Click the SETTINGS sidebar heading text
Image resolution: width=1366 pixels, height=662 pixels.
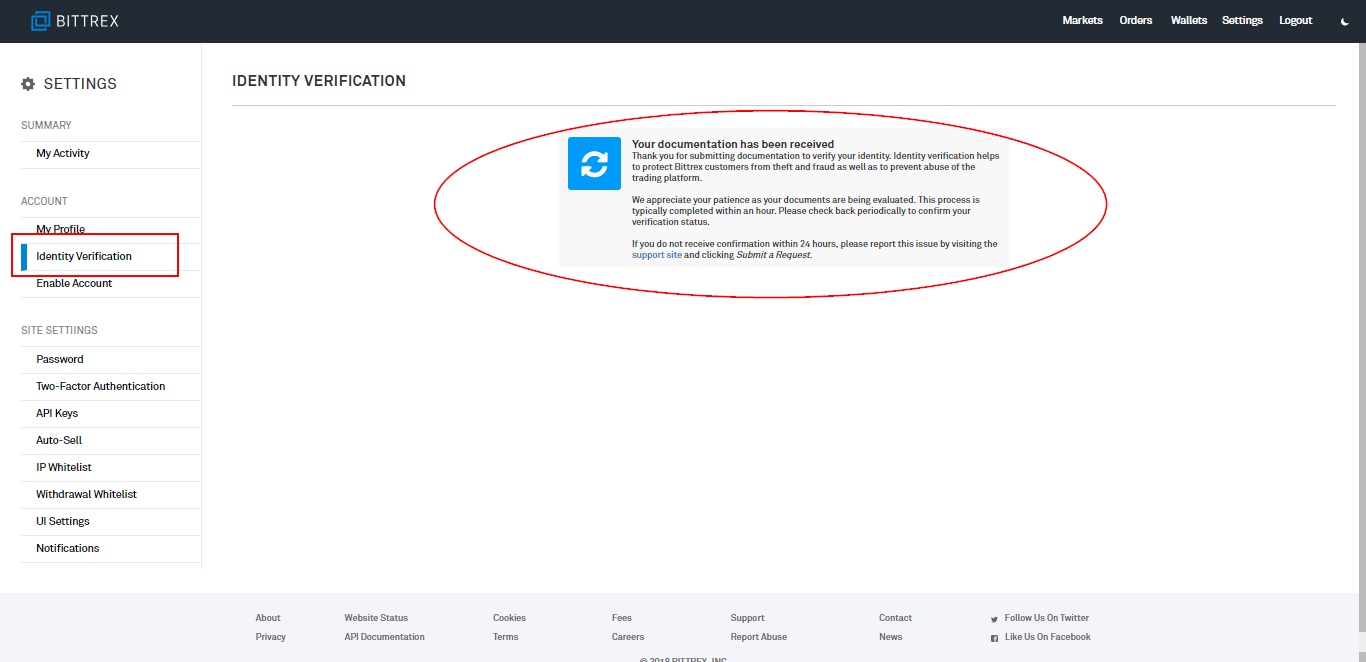pyautogui.click(x=80, y=84)
